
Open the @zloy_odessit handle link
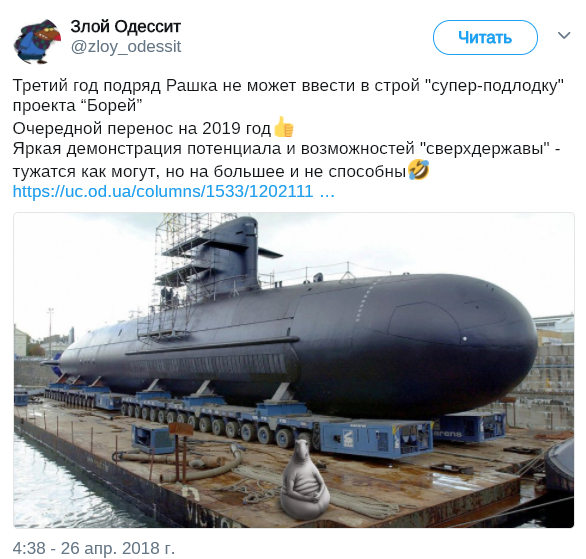[x=126, y=47]
